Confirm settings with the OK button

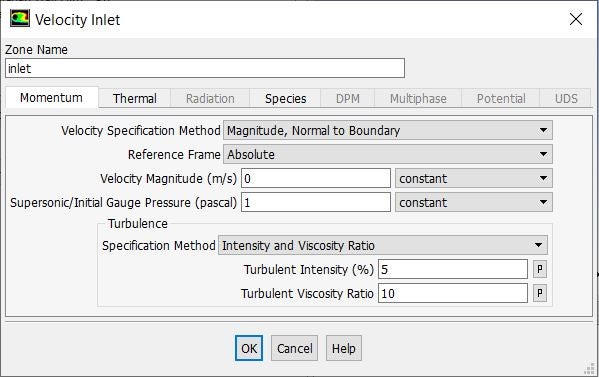pyautogui.click(x=249, y=348)
